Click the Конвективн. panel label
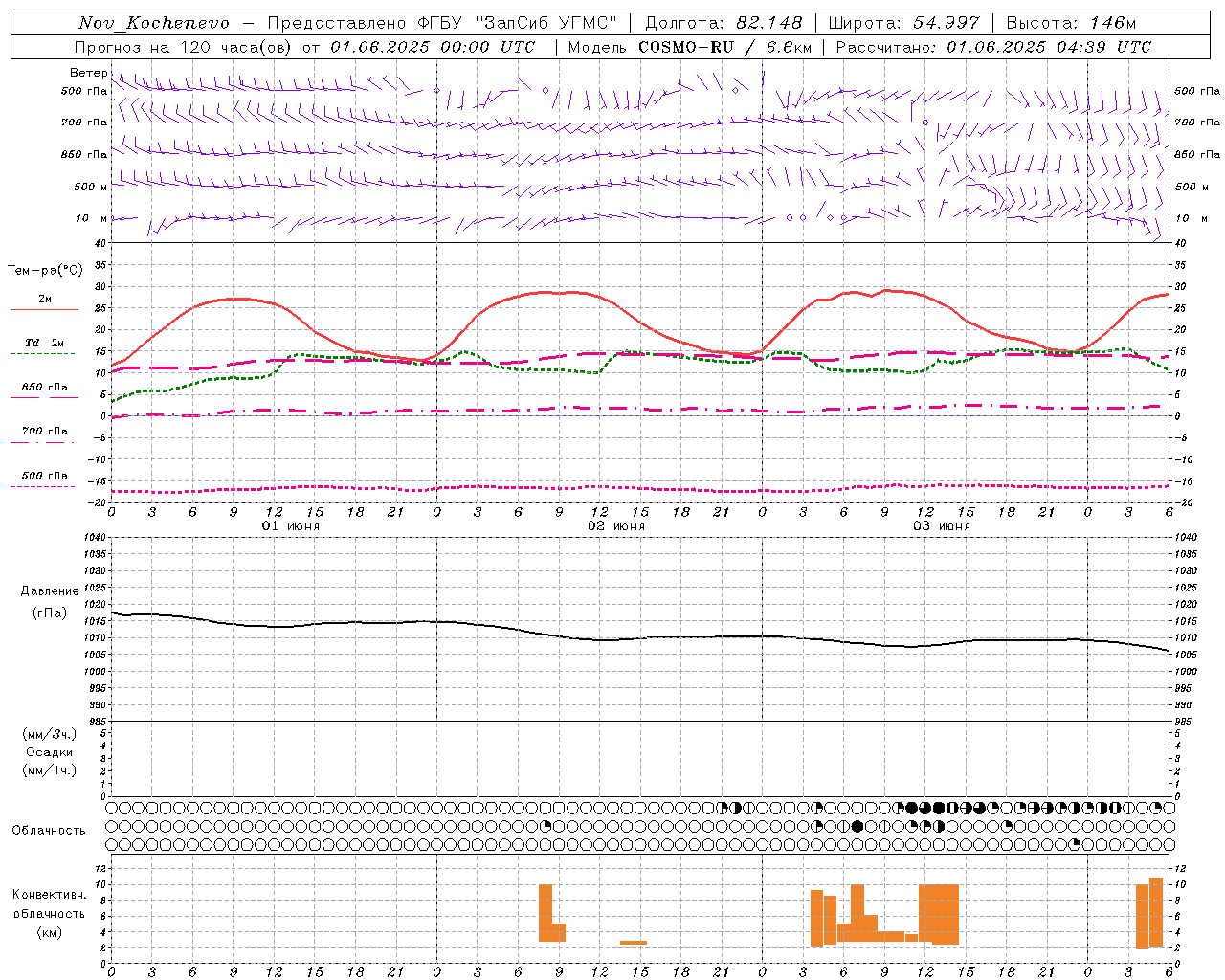The width and height of the screenshot is (1225, 980). pyautogui.click(x=50, y=895)
